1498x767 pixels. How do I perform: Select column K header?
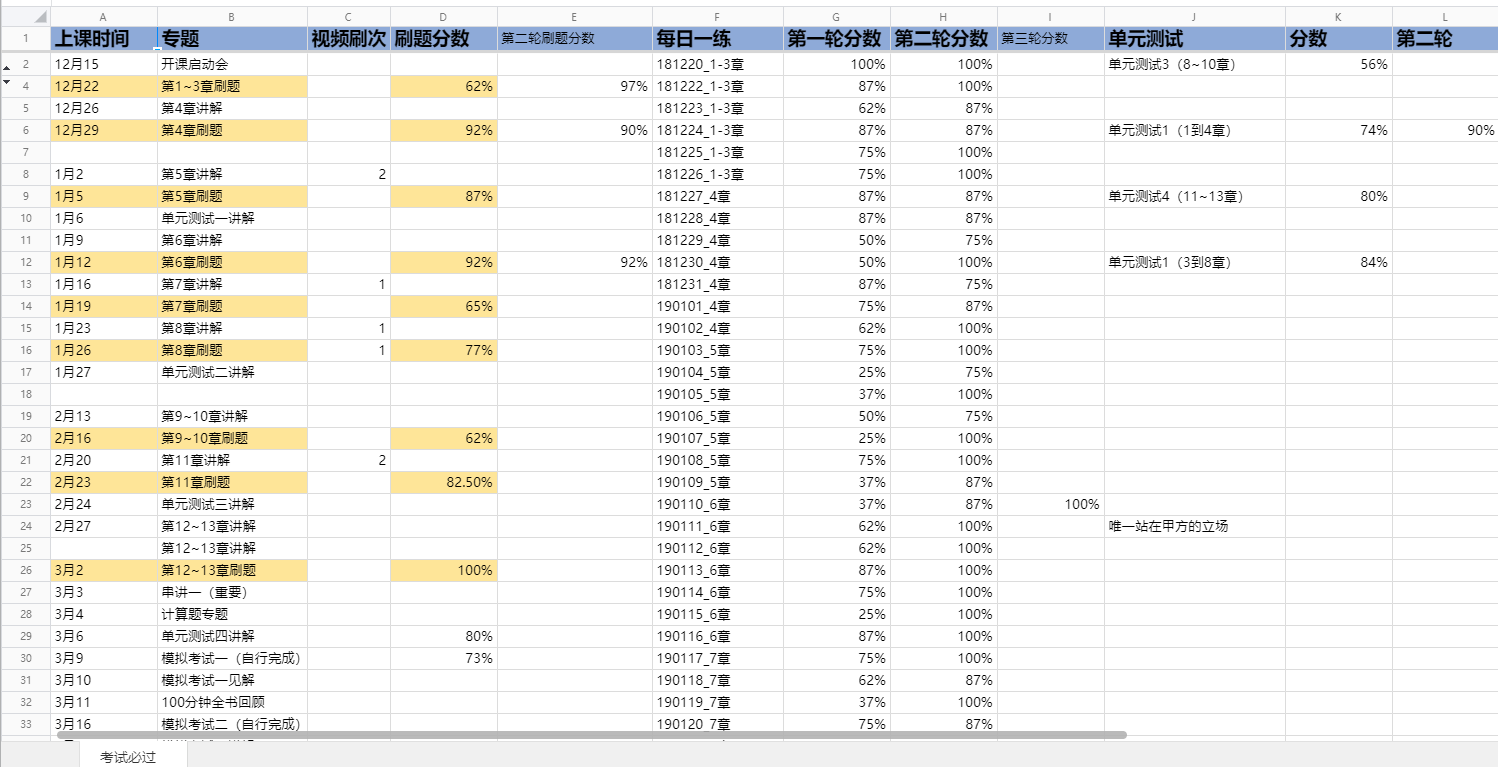(x=1338, y=18)
